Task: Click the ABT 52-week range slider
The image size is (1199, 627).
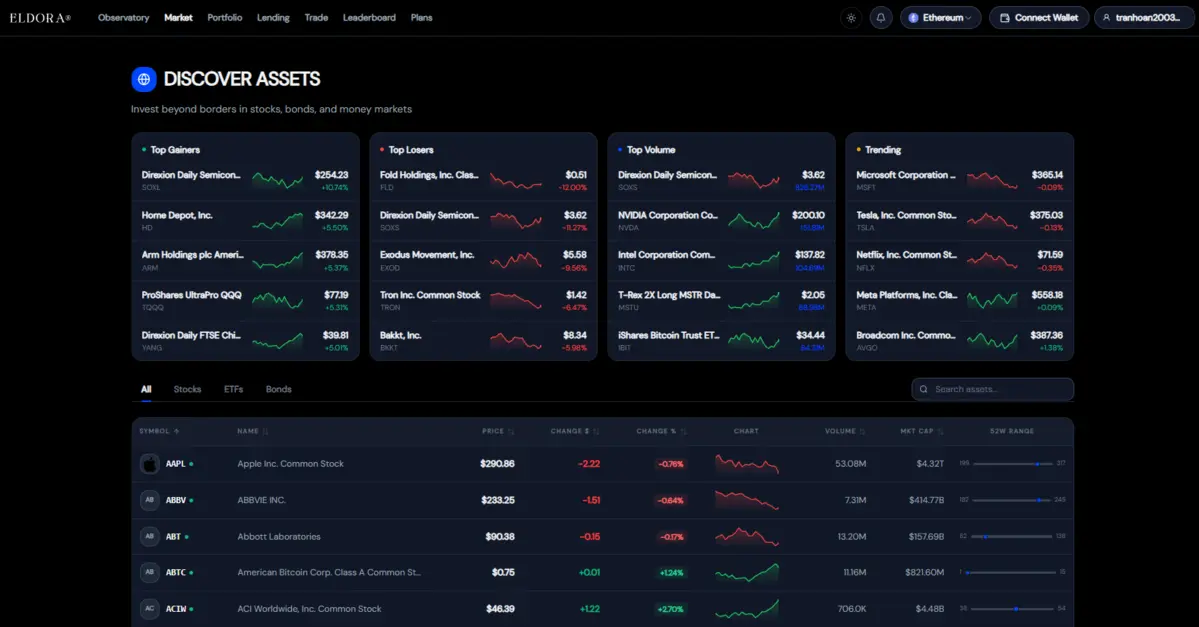Action: tap(1012, 536)
